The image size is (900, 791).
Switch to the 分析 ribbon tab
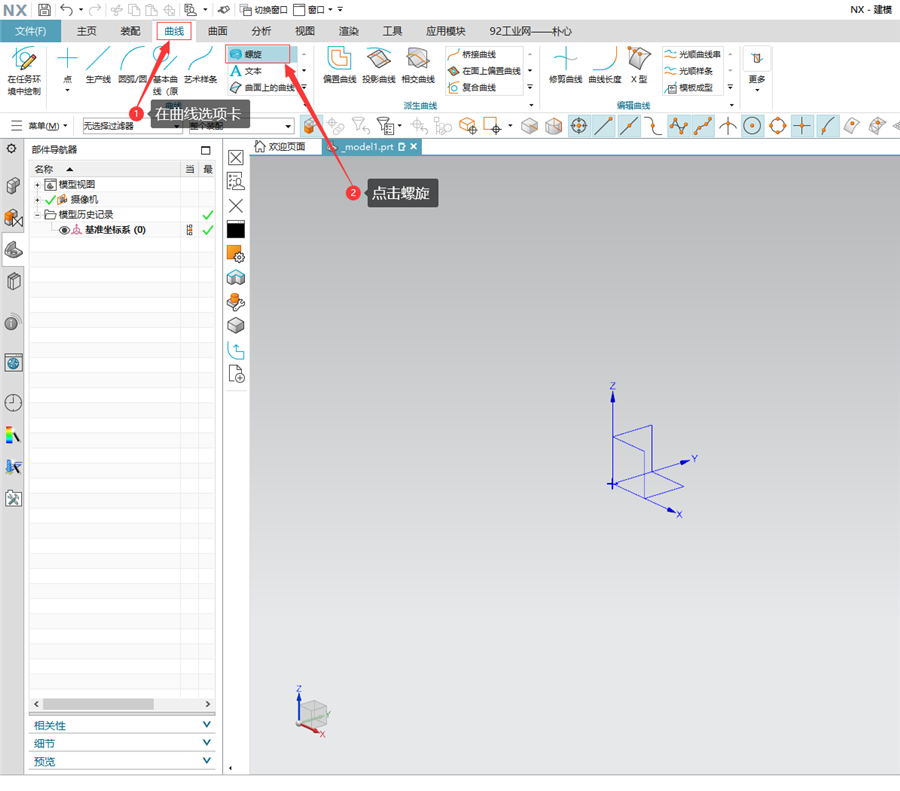coord(261,31)
